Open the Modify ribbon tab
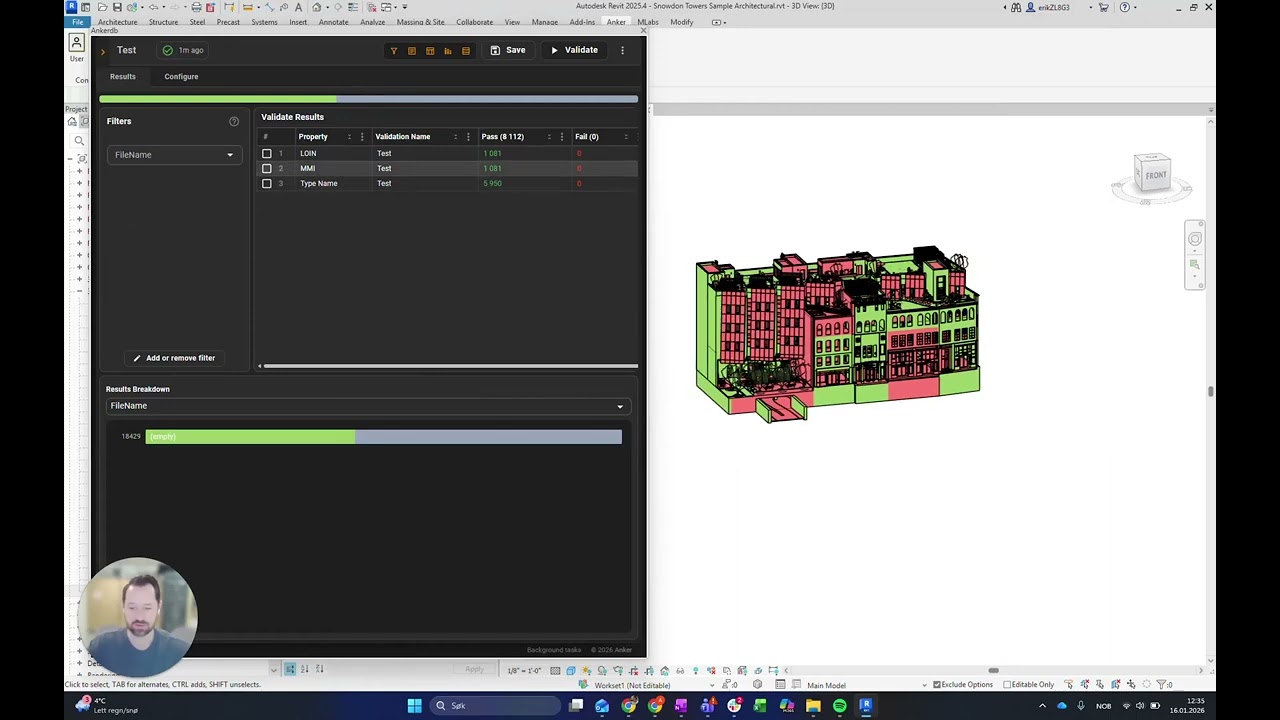Viewport: 1280px width, 720px height. [x=682, y=22]
